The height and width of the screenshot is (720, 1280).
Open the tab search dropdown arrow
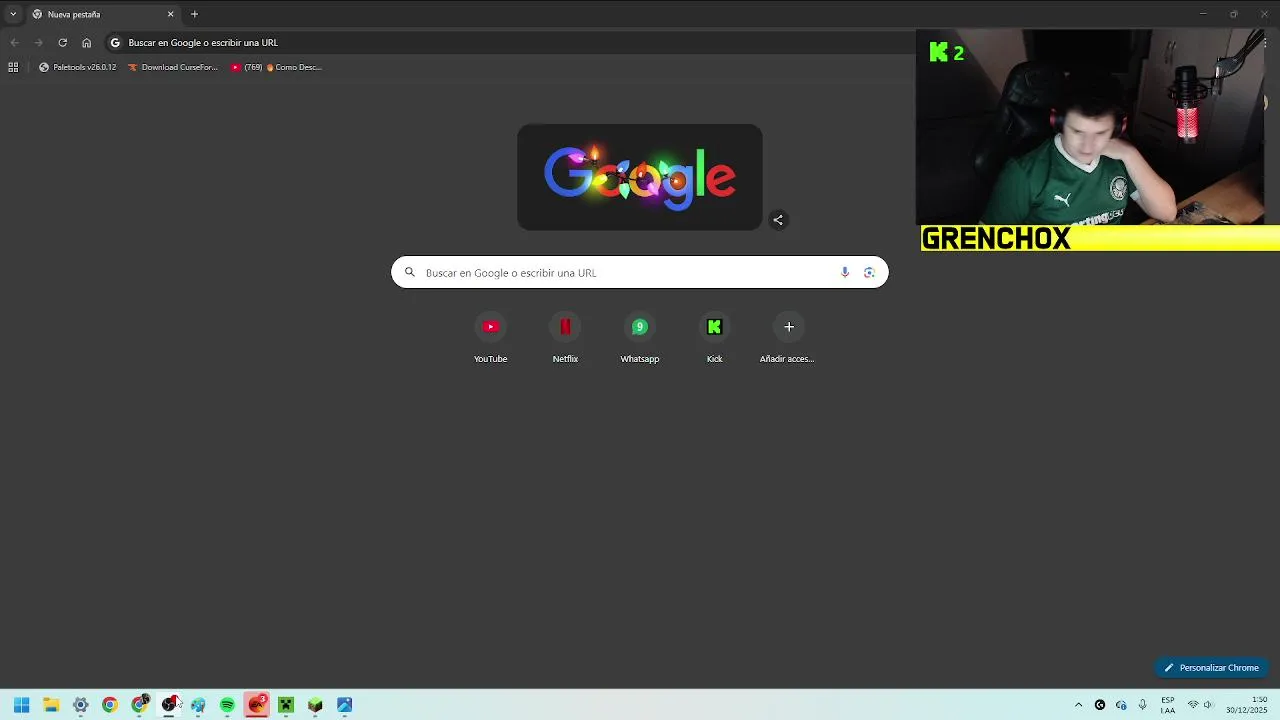[x=13, y=14]
